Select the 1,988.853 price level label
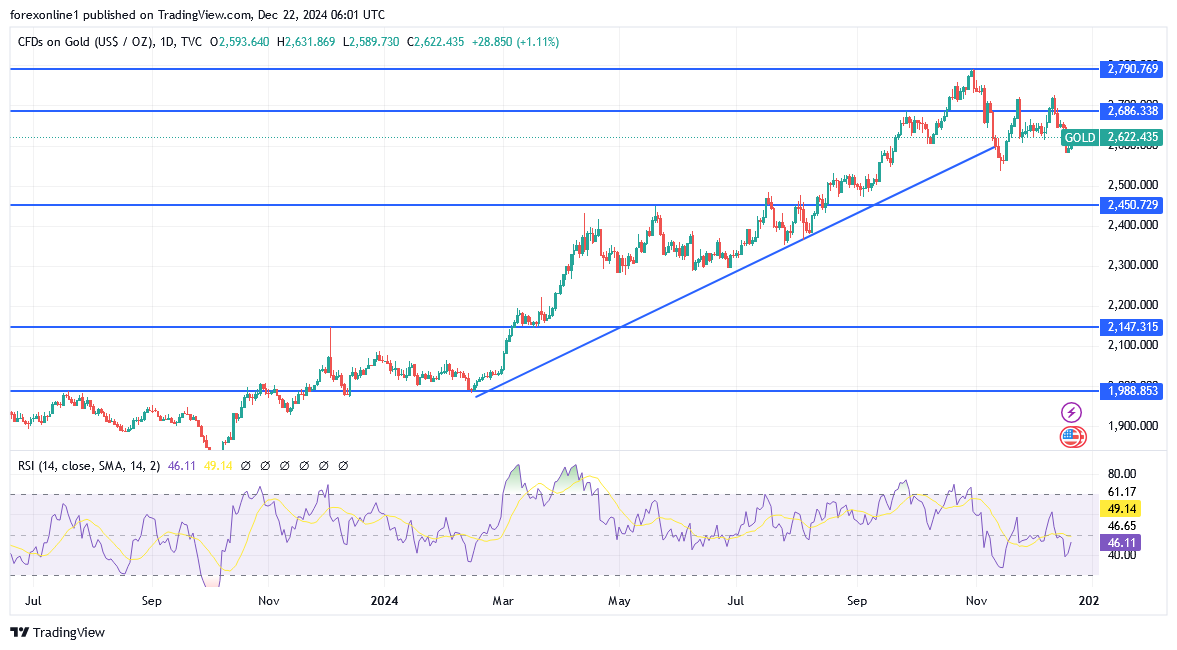 click(1133, 391)
